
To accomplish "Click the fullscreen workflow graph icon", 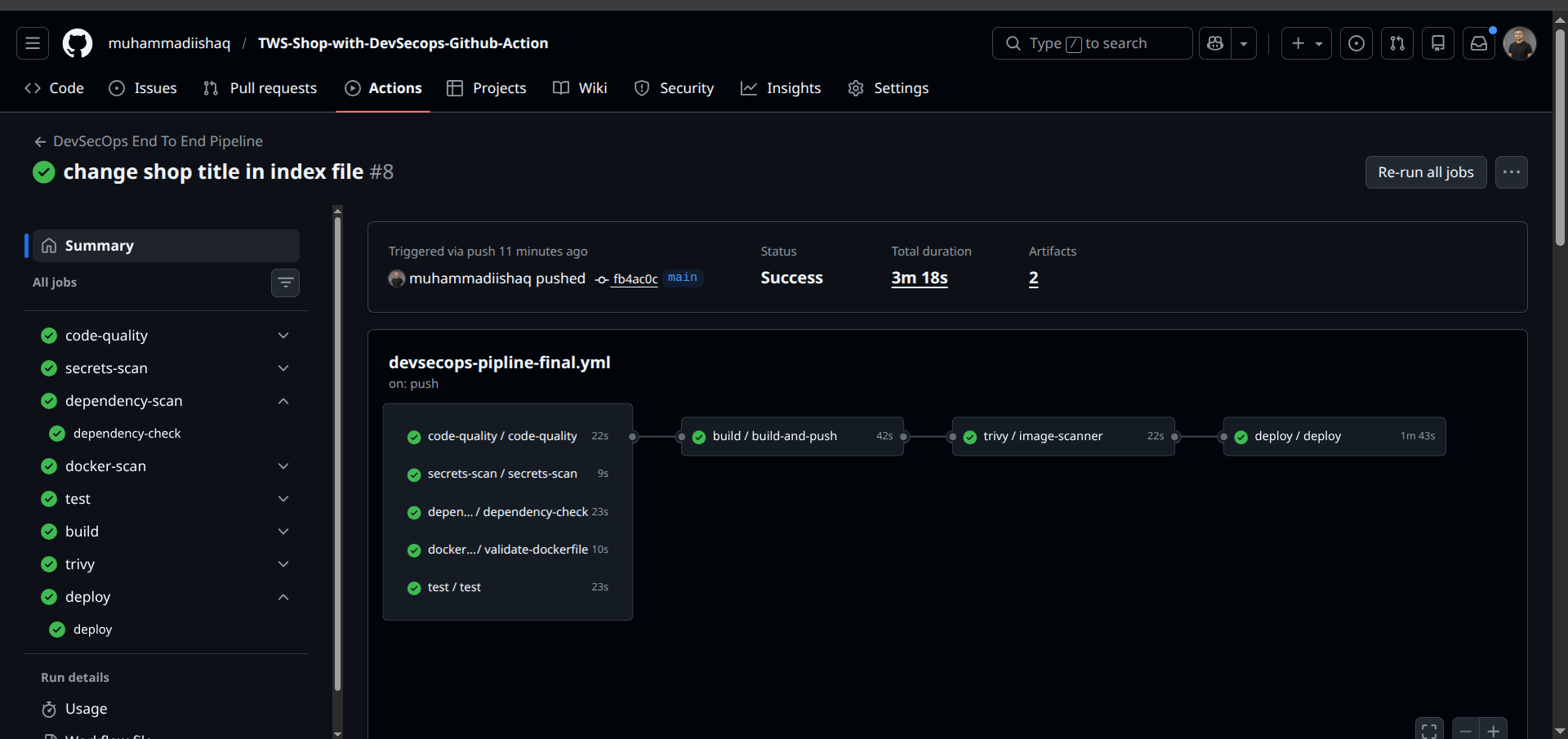I will (x=1429, y=731).
